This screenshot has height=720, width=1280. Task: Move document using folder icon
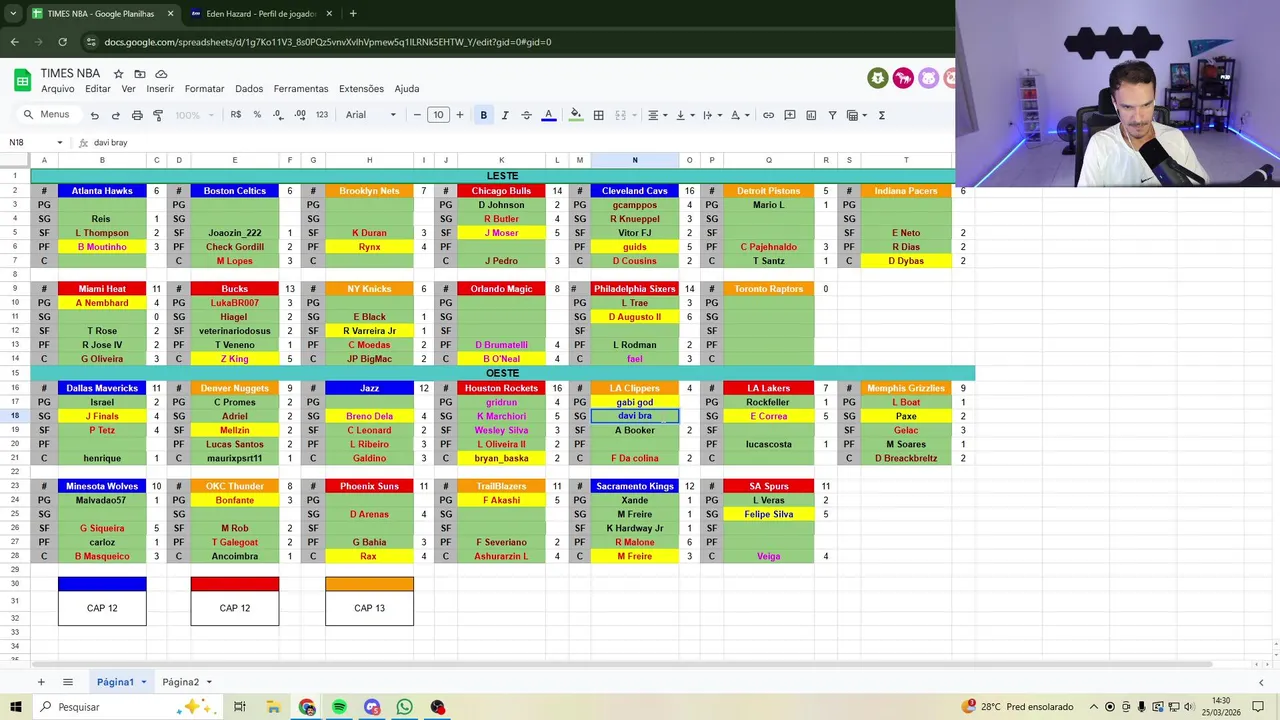(x=140, y=74)
